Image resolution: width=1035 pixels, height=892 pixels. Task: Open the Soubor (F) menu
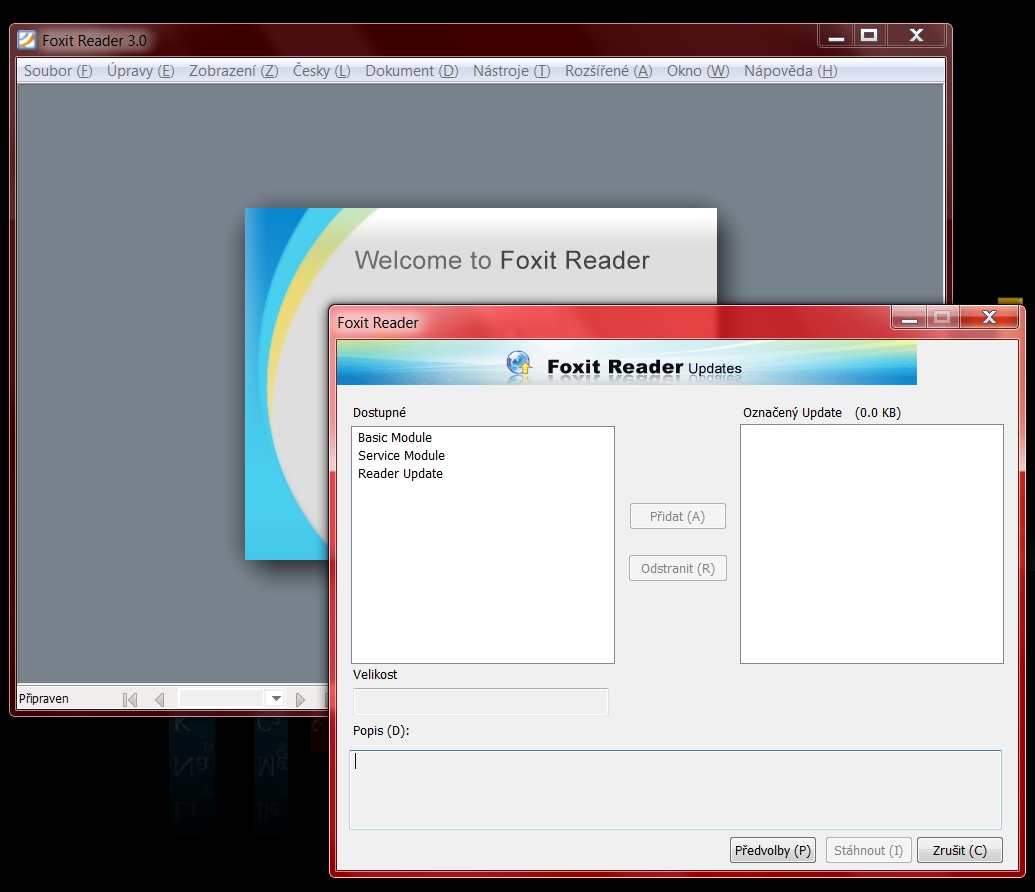click(x=58, y=71)
